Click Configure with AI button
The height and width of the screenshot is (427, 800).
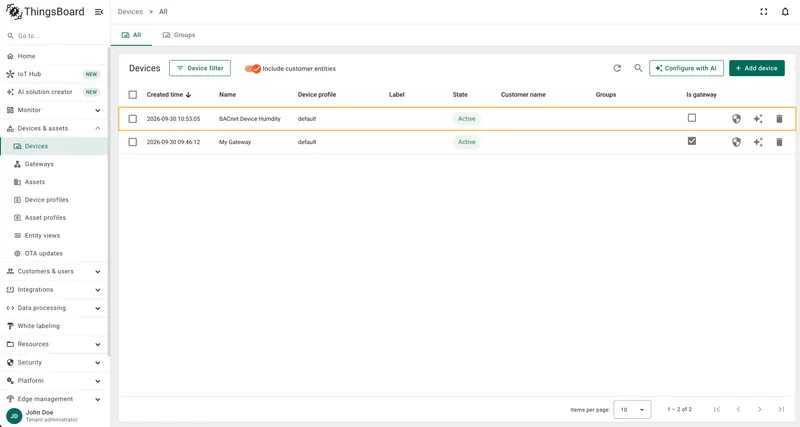(x=686, y=68)
